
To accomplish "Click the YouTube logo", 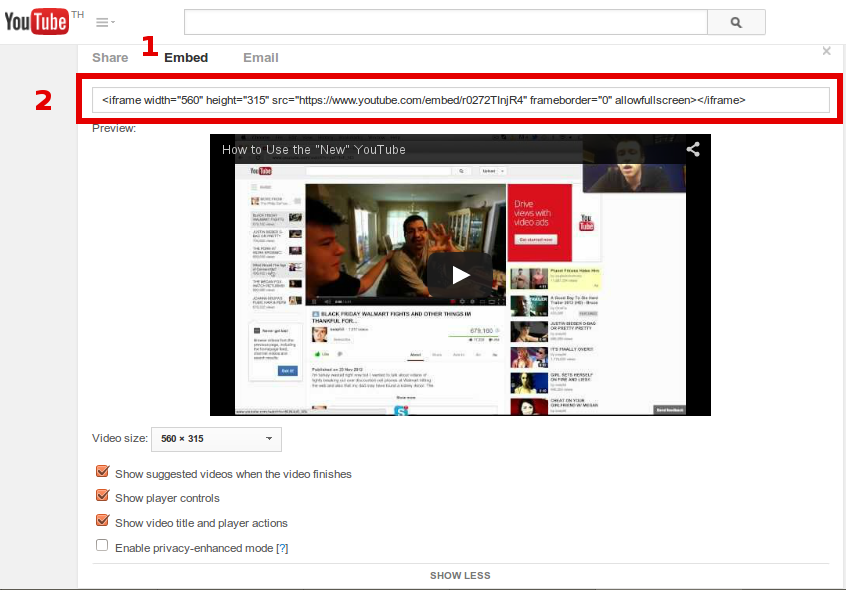I will coord(37,21).
